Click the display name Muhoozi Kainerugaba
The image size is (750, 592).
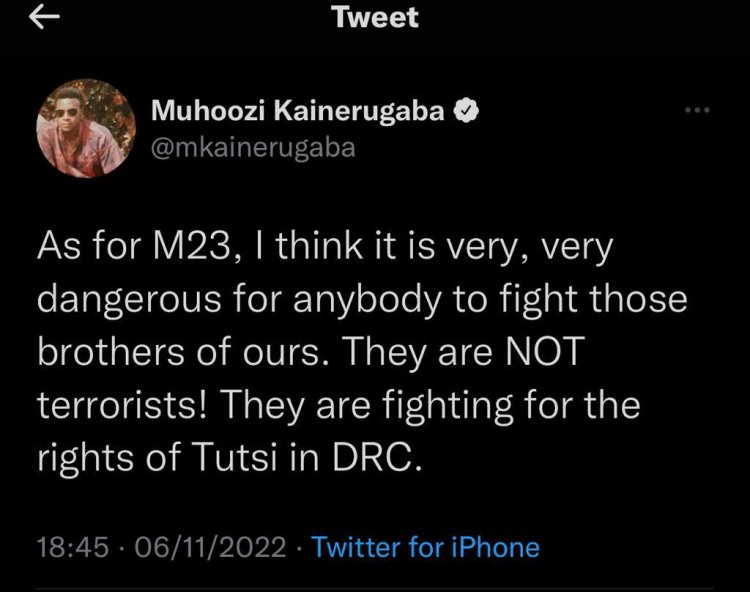pyautogui.click(x=298, y=113)
